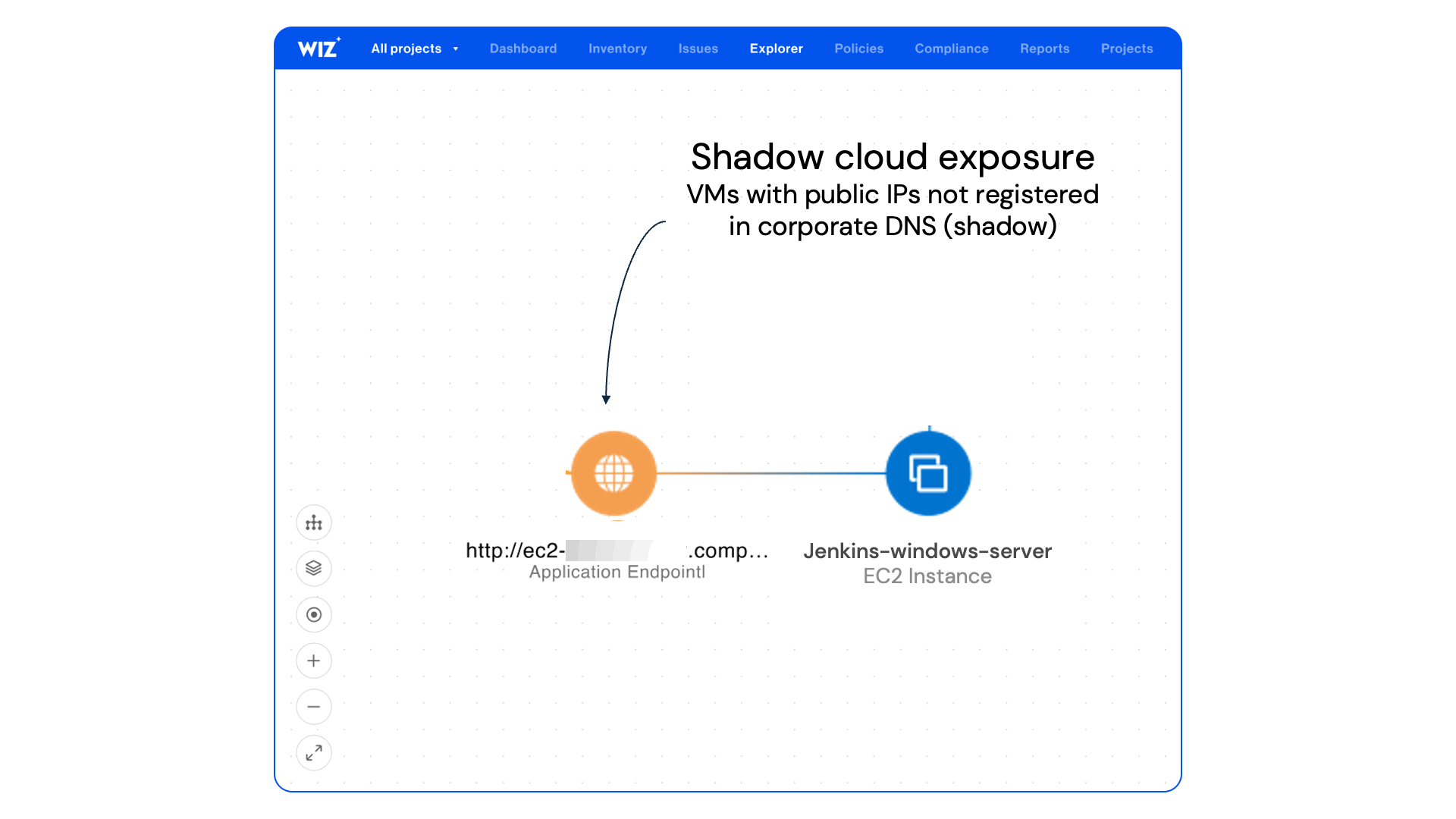Click the center target icon
The image size is (1456, 819).
[314, 615]
